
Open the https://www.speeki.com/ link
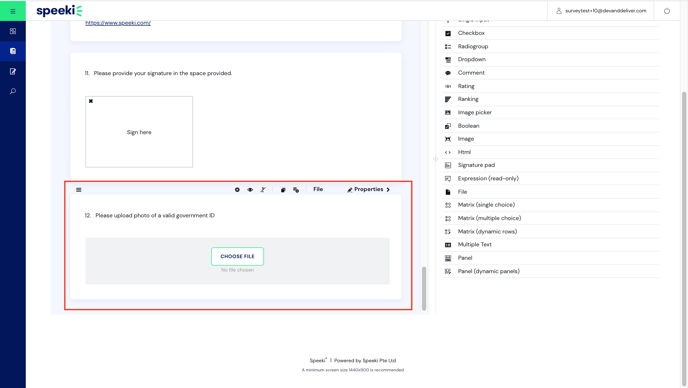pos(118,23)
